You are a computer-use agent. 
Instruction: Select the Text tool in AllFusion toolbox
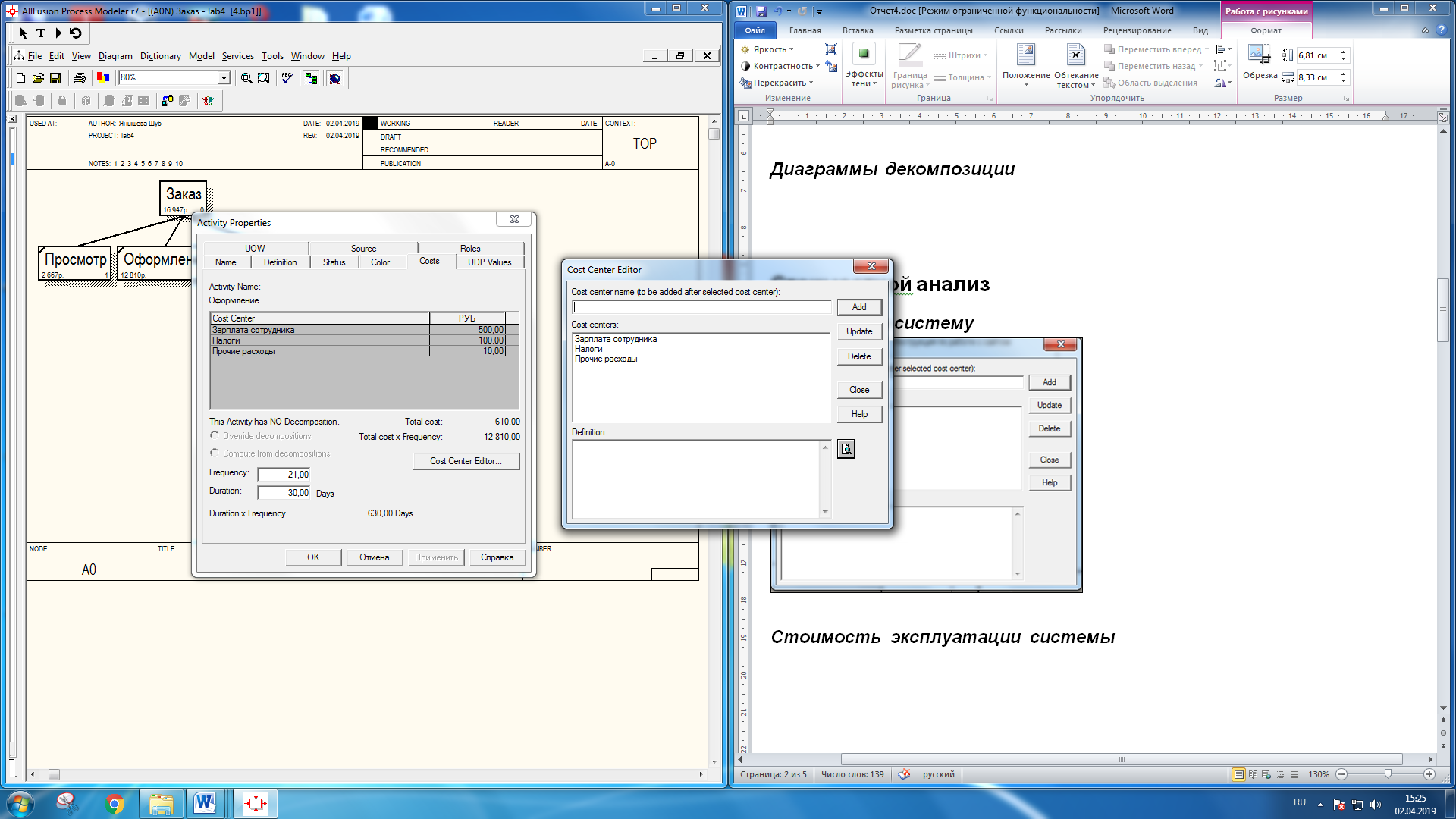coord(41,33)
